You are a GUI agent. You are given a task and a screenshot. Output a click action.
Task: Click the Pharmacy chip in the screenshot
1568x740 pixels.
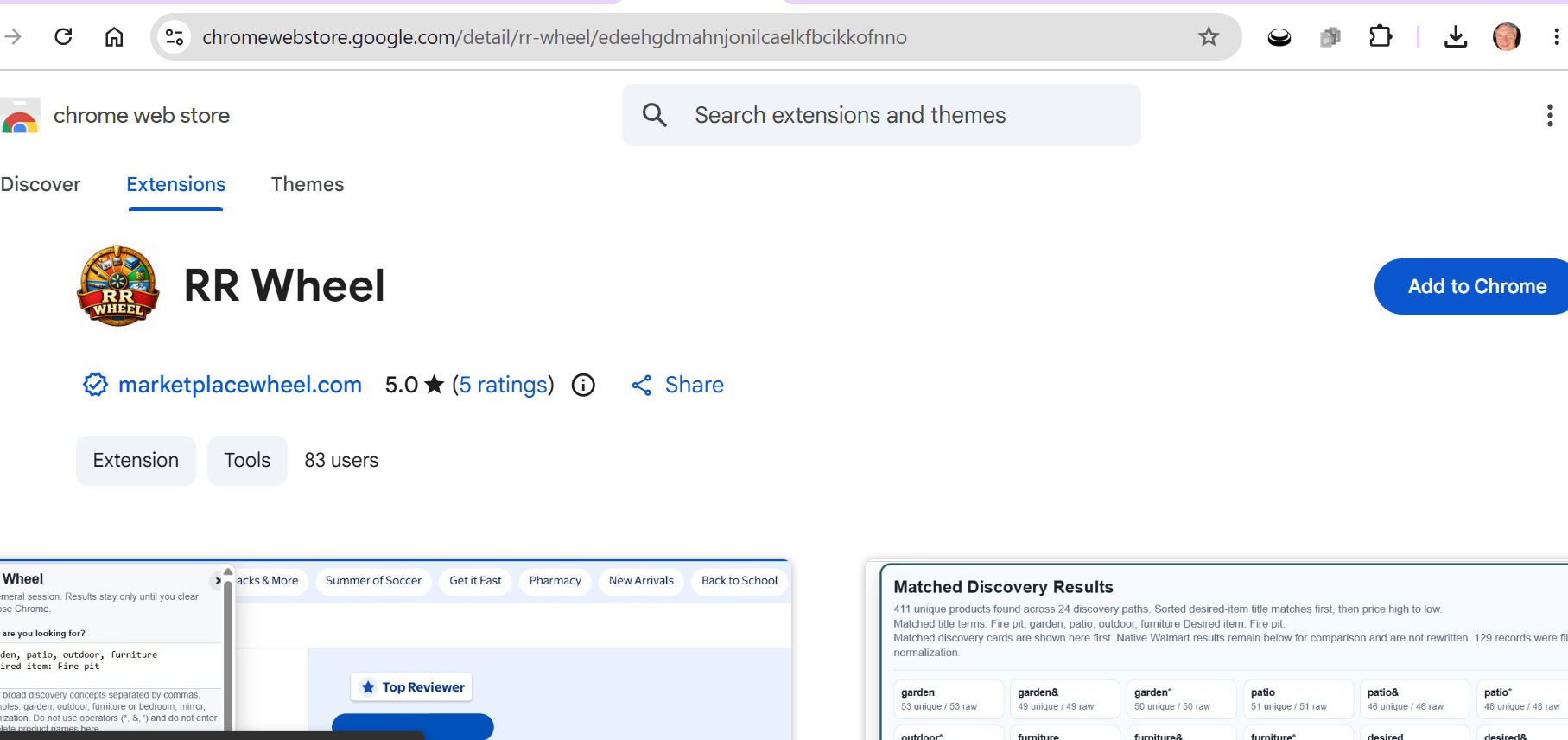[555, 581]
